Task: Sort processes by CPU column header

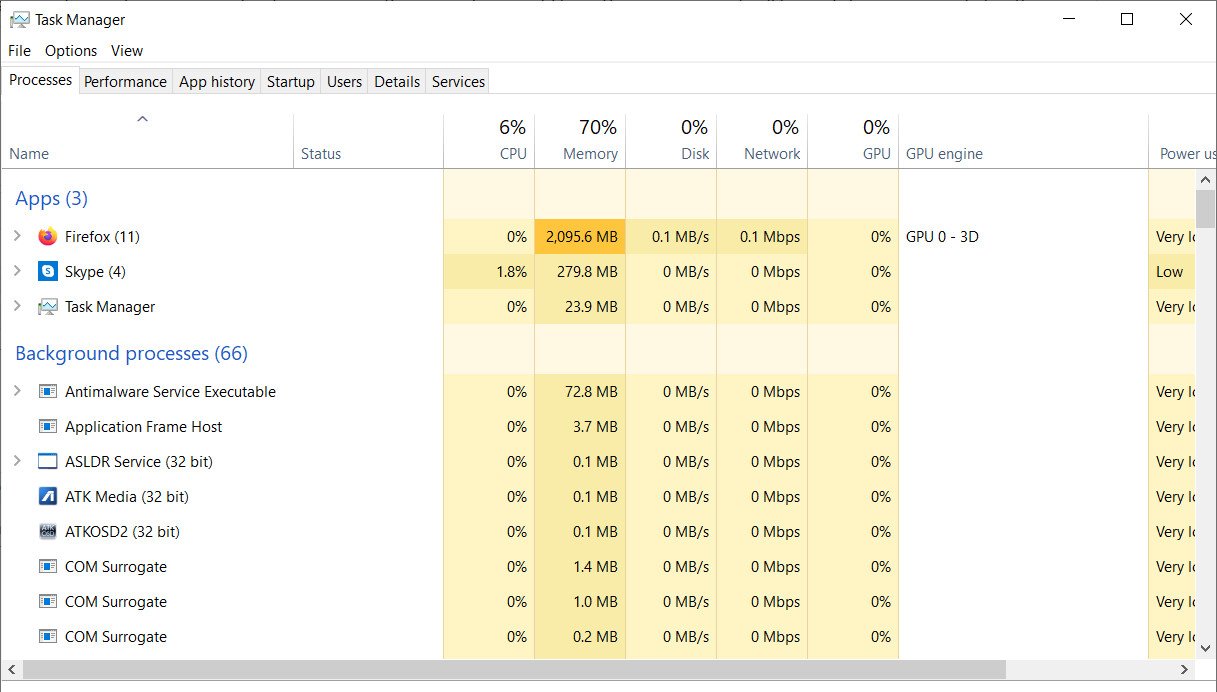Action: tap(513, 154)
